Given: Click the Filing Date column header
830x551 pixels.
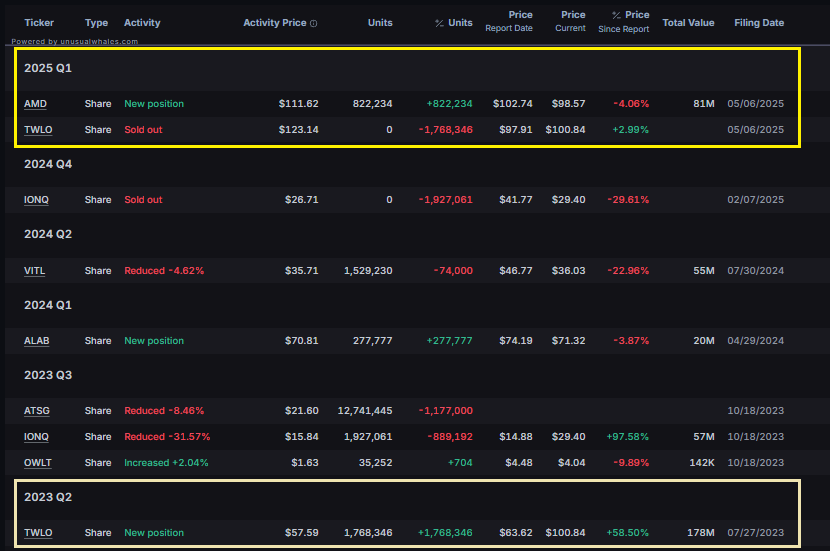Looking at the screenshot, I should [x=759, y=23].
